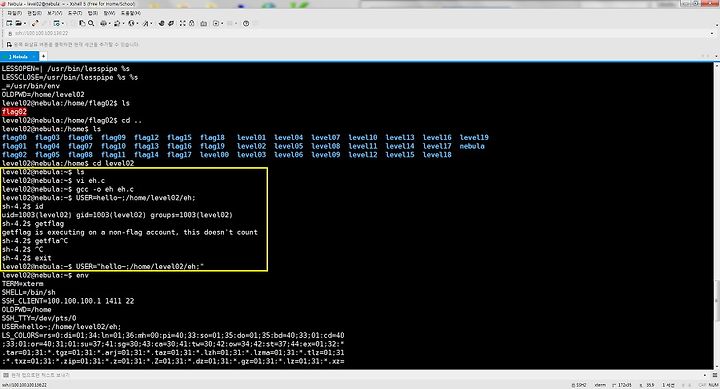Screen dimensions: 720x389
Task: Open the Edit menu (편집)
Action: coord(34,13)
